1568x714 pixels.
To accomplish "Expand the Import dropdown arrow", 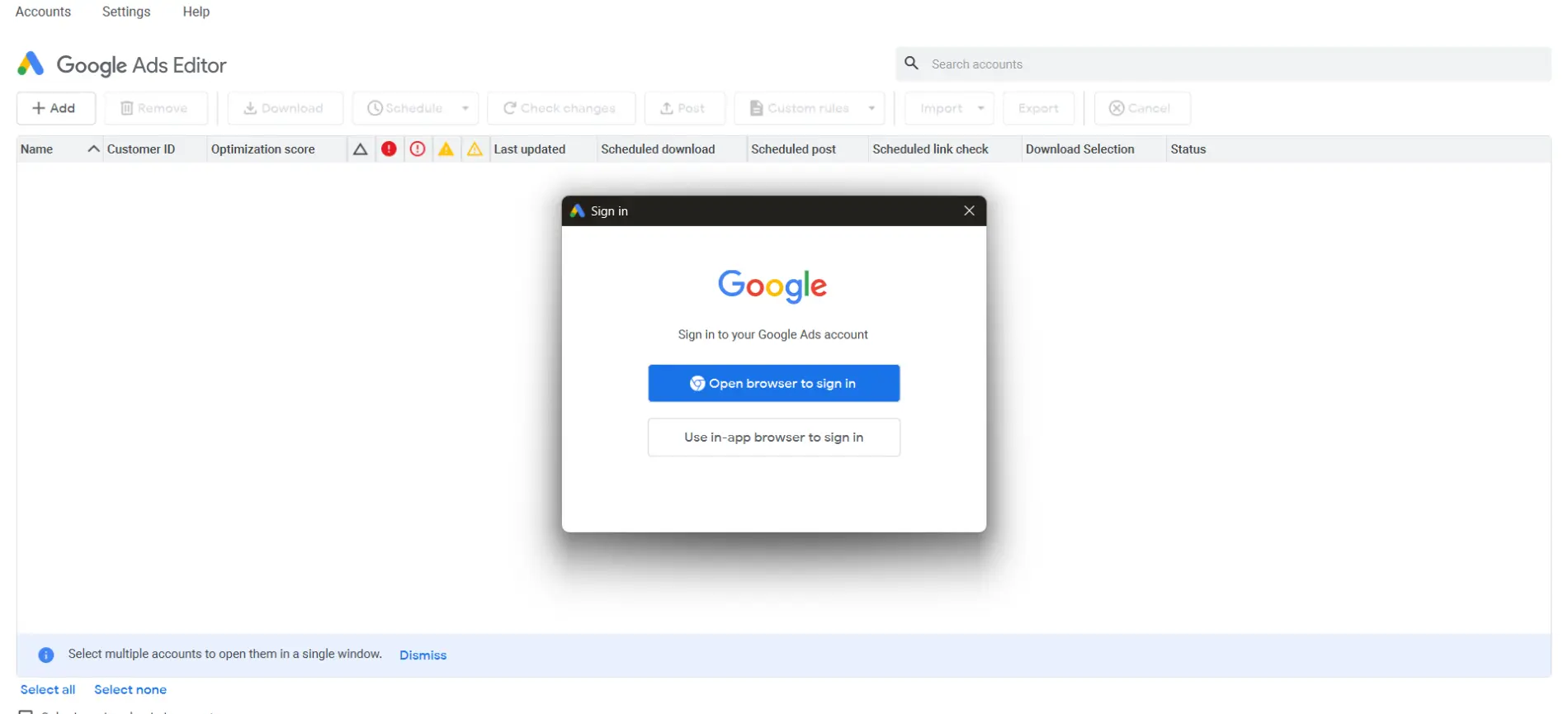I will pyautogui.click(x=980, y=108).
